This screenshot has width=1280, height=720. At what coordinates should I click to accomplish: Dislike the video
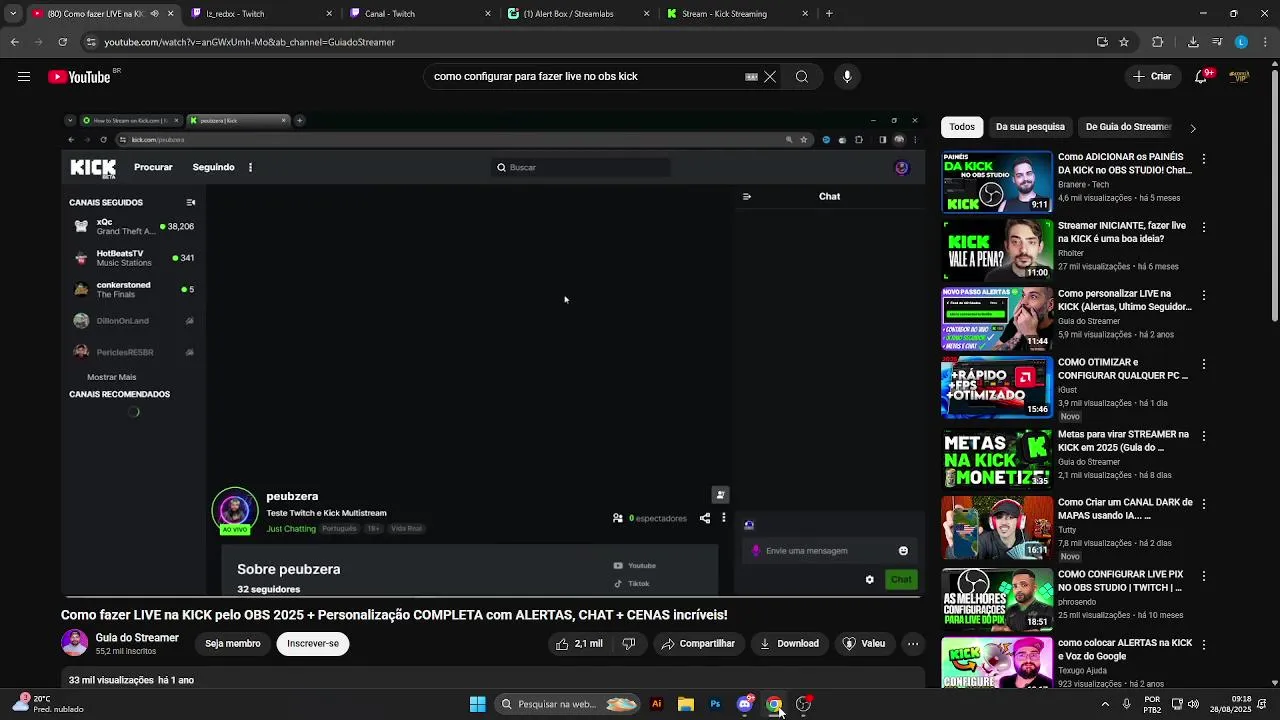point(629,644)
